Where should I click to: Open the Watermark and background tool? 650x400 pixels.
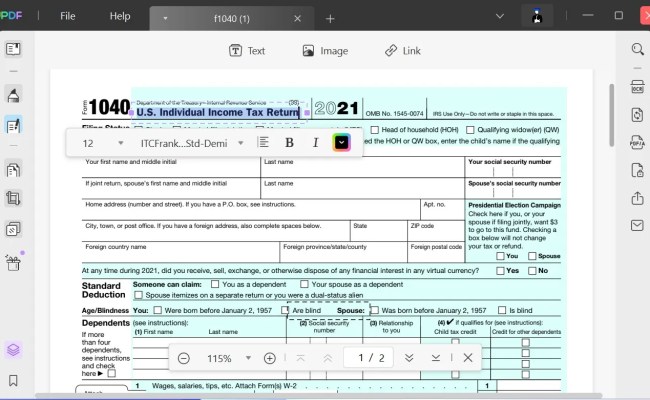click(x=13, y=229)
